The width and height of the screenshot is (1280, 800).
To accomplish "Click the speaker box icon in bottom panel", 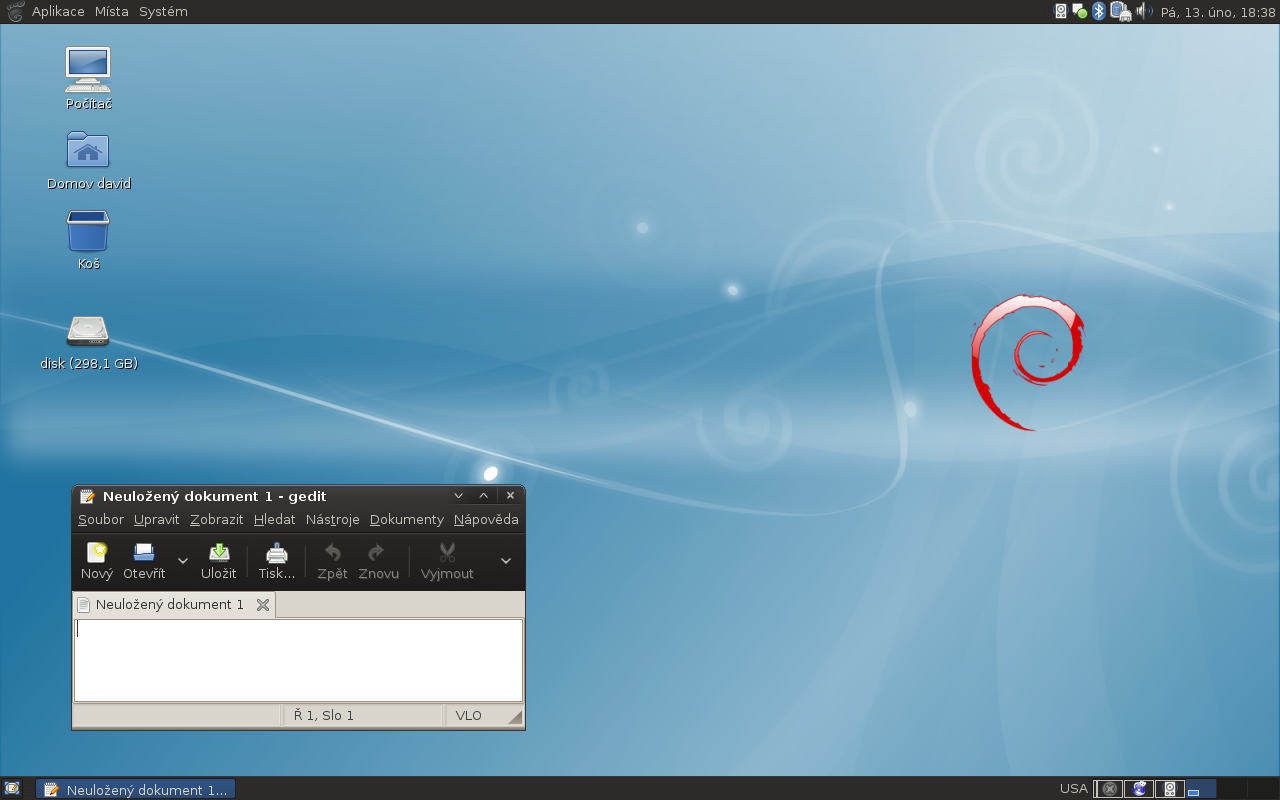I will click(x=1170, y=788).
